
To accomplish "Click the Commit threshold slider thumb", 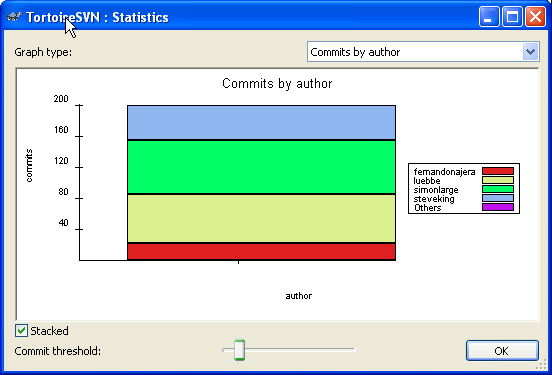I will (239, 350).
